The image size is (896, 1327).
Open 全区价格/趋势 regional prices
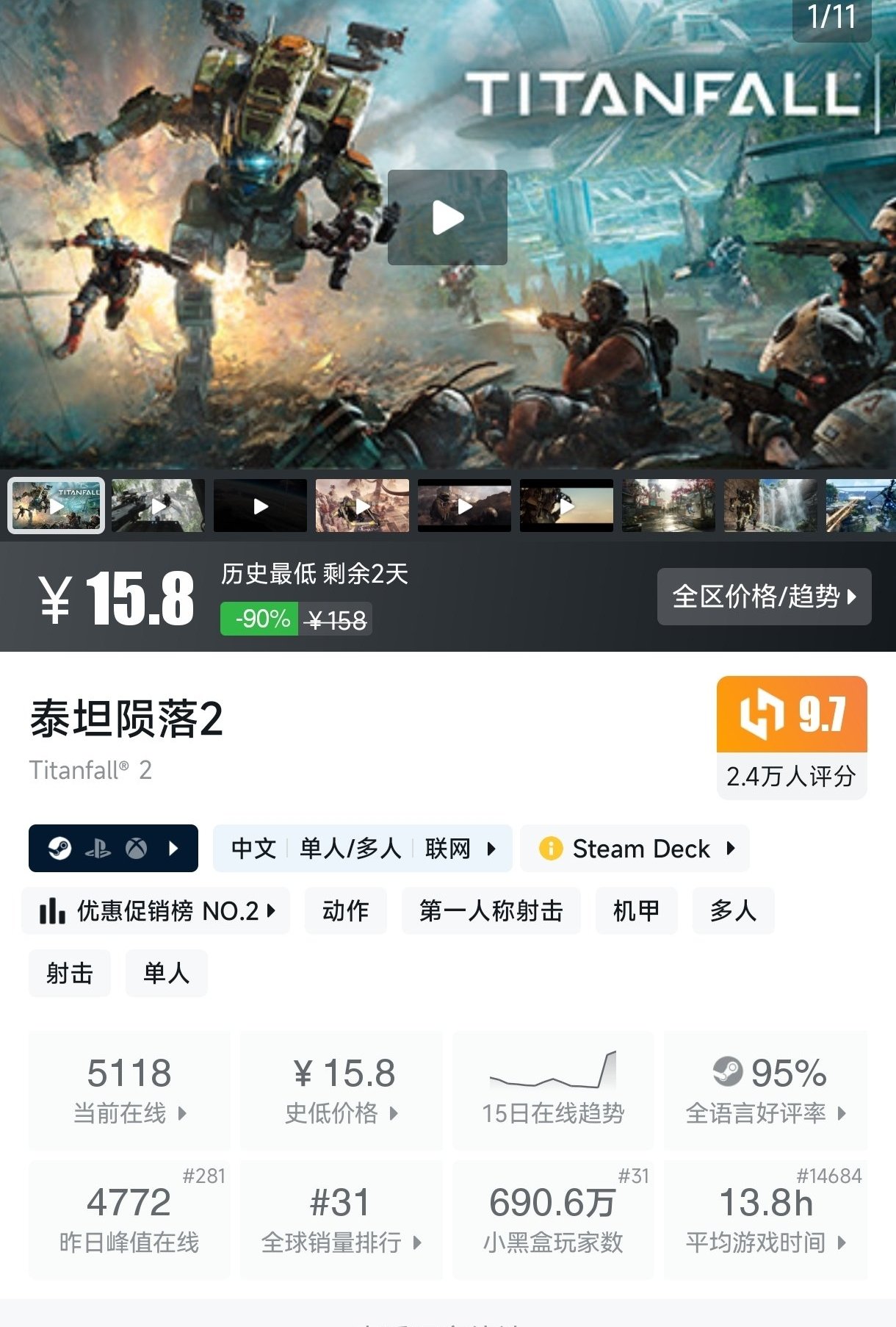point(764,597)
